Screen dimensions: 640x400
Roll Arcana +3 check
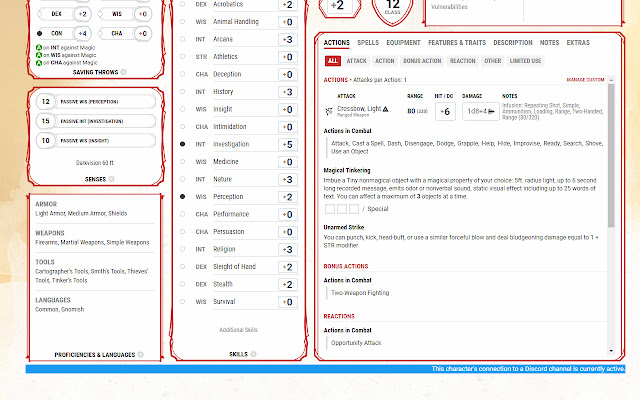pos(288,39)
